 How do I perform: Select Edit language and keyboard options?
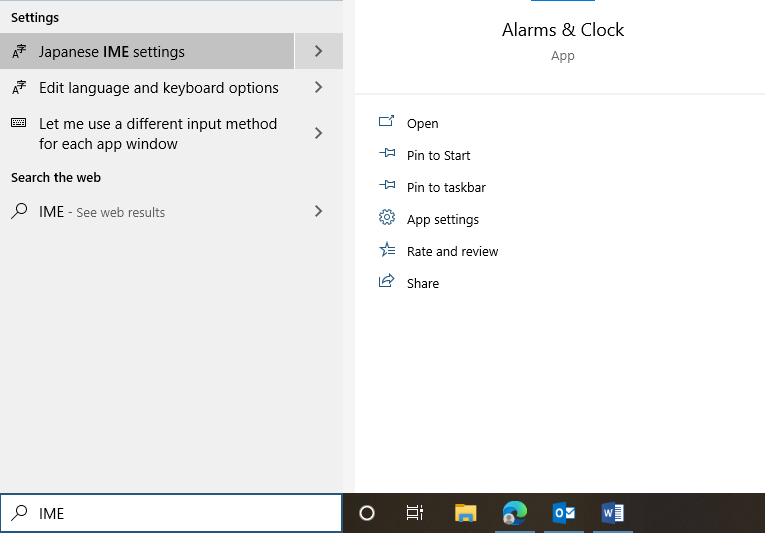(158, 88)
